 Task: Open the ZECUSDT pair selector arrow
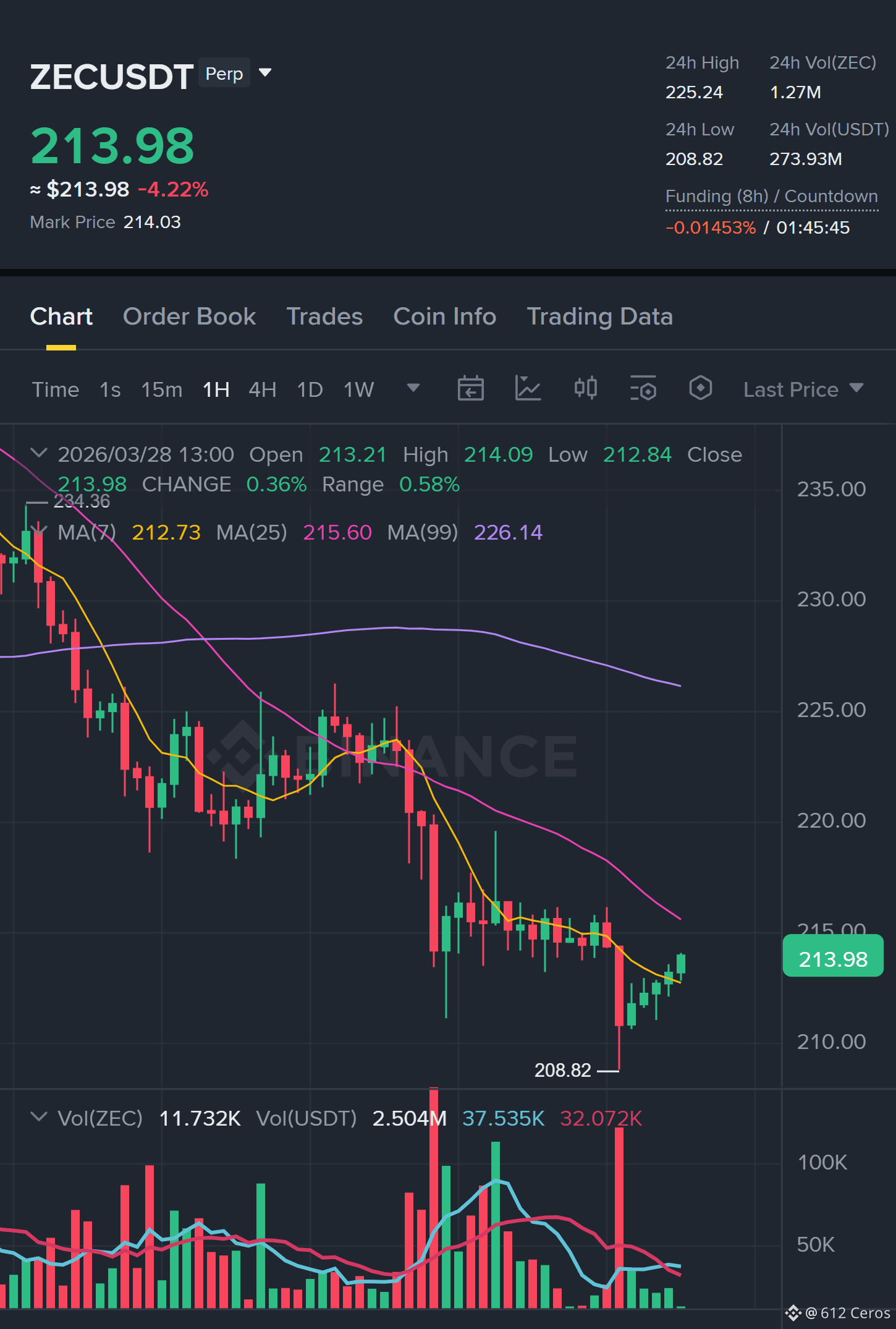[x=265, y=73]
